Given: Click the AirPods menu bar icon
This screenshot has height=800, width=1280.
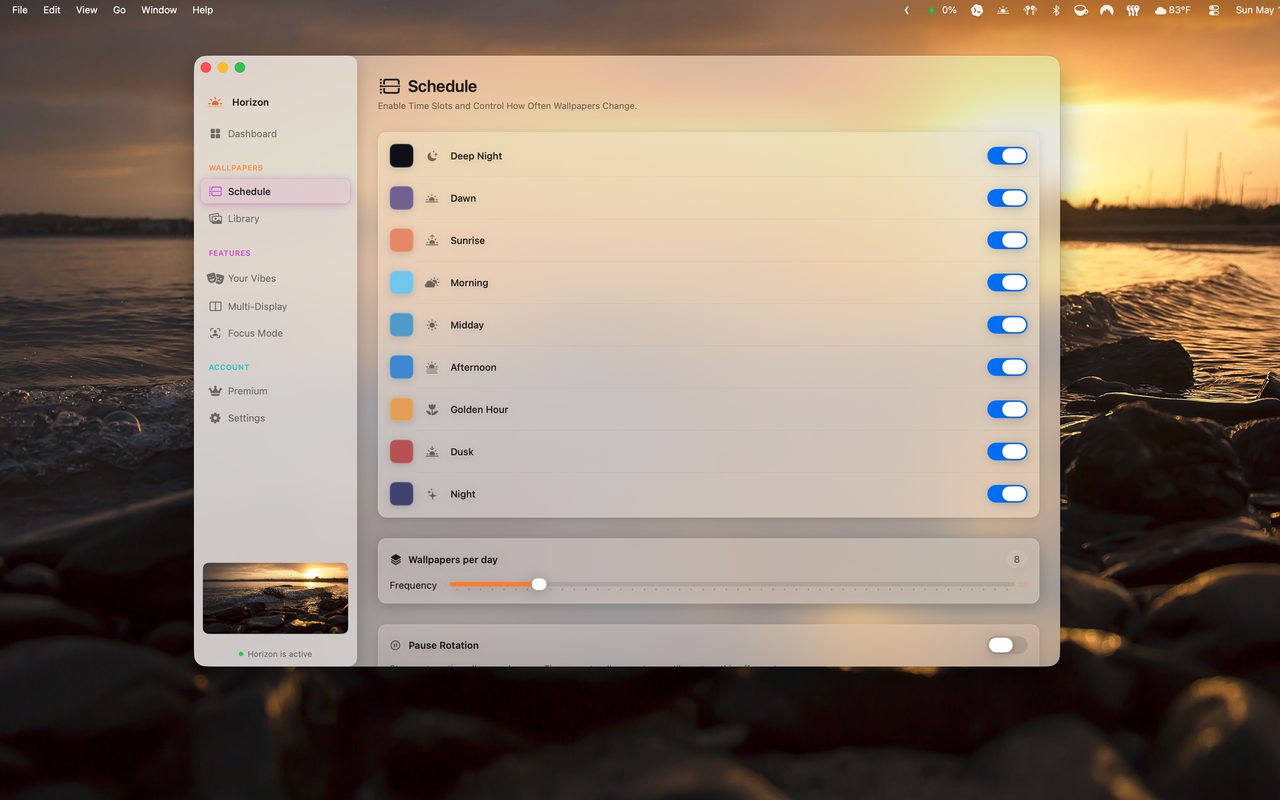Looking at the screenshot, I should coord(1030,10).
